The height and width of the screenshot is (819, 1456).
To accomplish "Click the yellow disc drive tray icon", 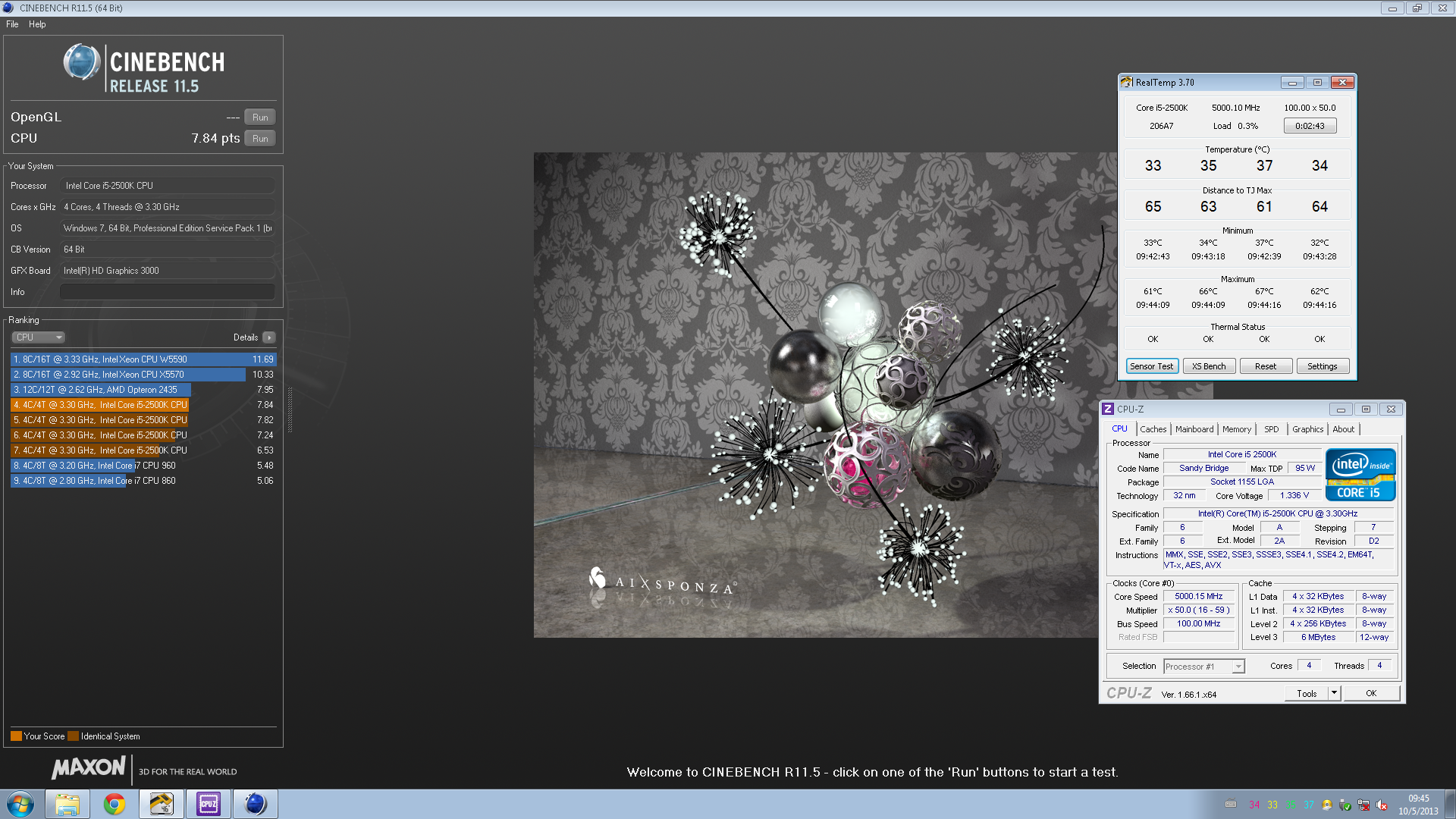I will coord(1327,805).
